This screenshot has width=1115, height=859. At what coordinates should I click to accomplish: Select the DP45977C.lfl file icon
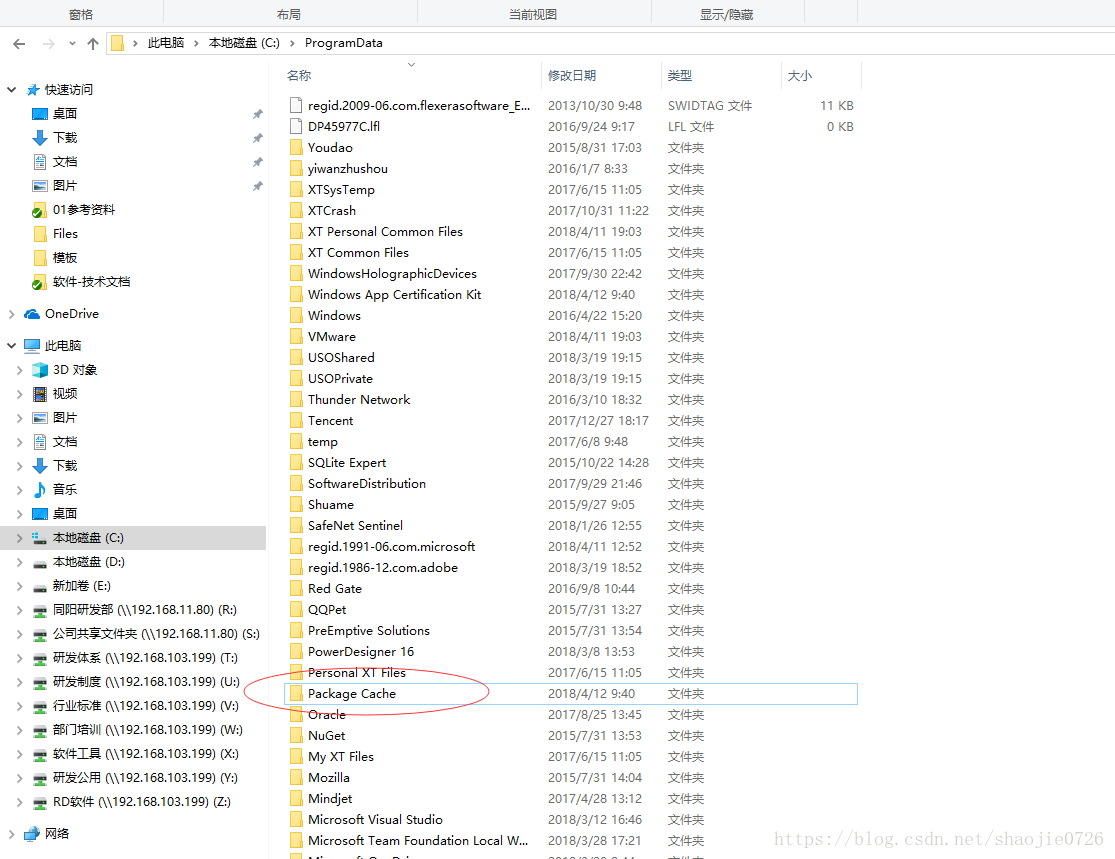(297, 127)
